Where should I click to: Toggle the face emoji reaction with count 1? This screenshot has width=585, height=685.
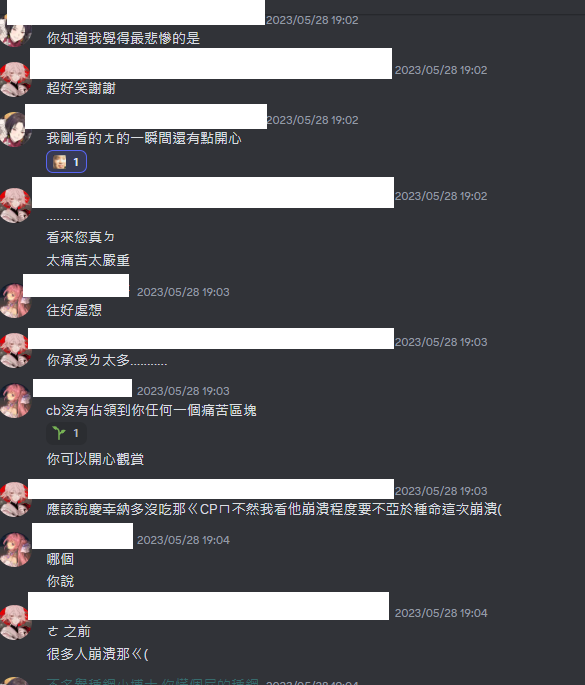(x=66, y=162)
